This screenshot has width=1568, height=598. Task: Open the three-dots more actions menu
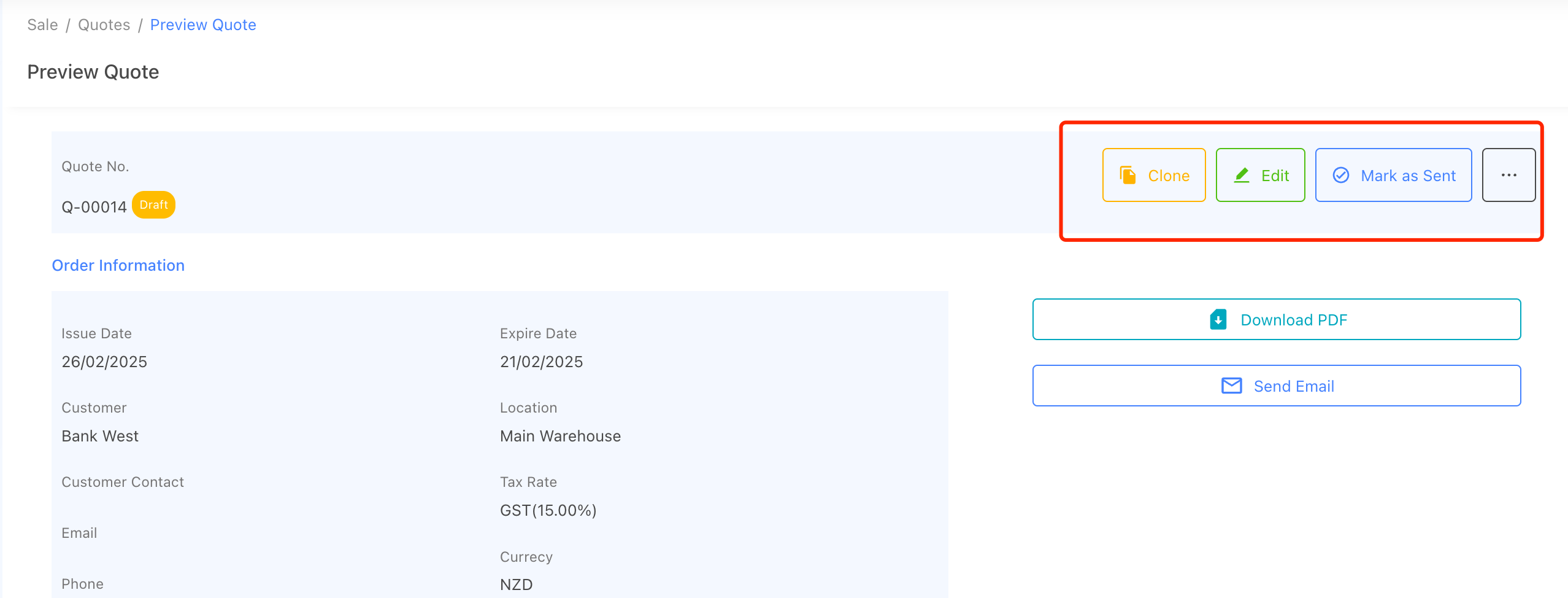1508,176
